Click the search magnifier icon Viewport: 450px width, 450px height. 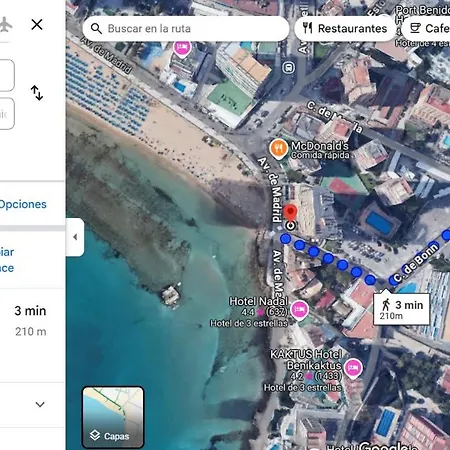tap(96, 29)
